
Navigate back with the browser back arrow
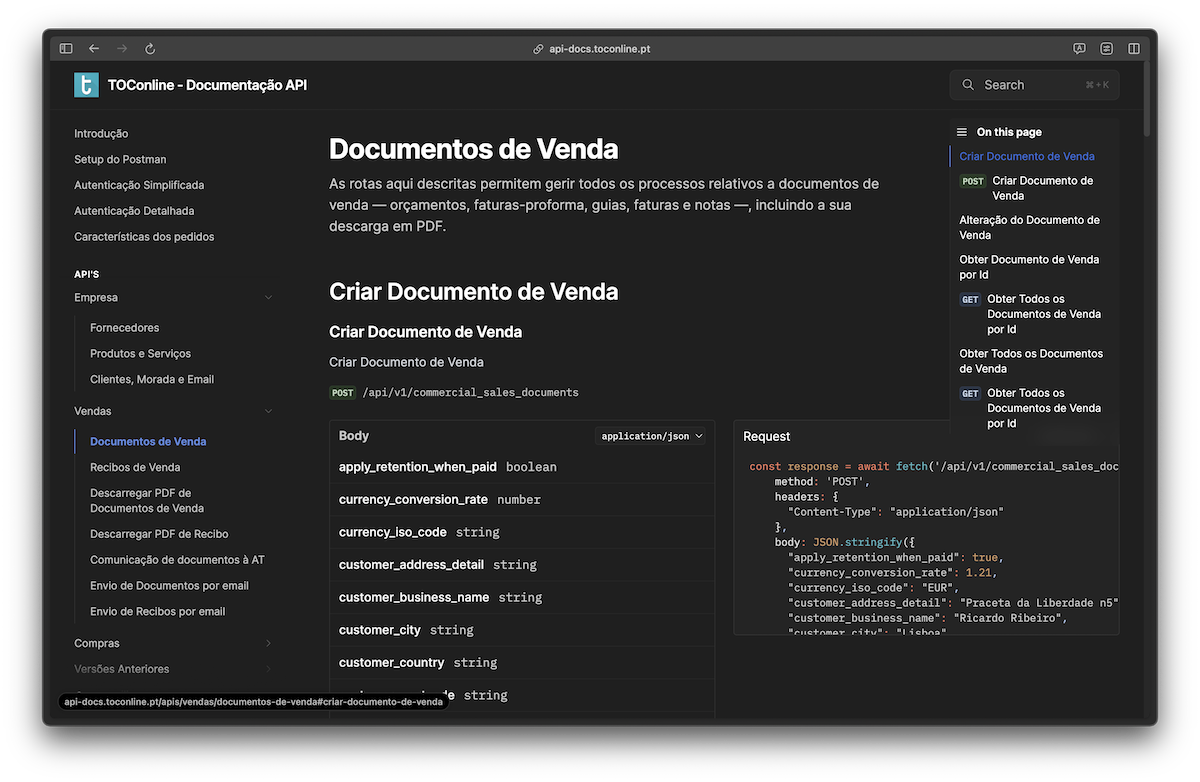[94, 47]
